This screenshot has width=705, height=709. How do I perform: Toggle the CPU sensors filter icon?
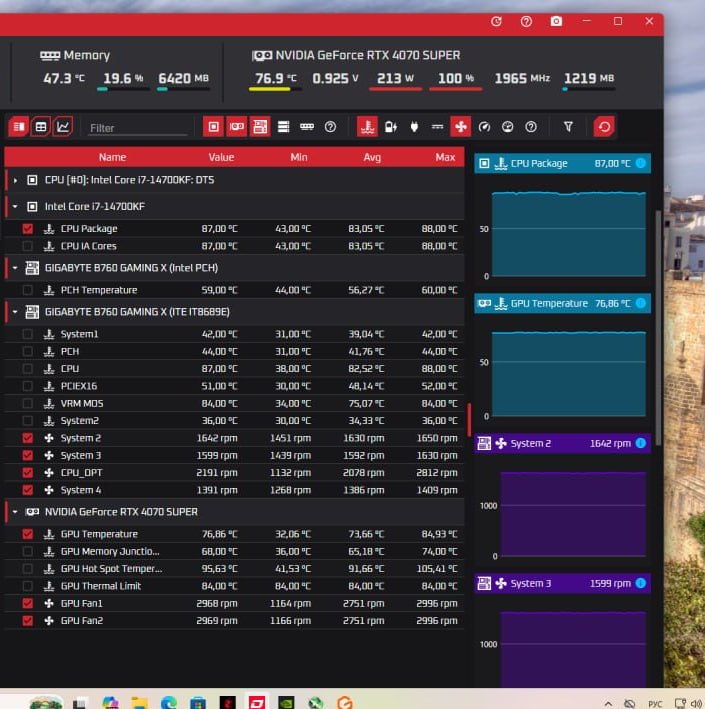point(213,127)
